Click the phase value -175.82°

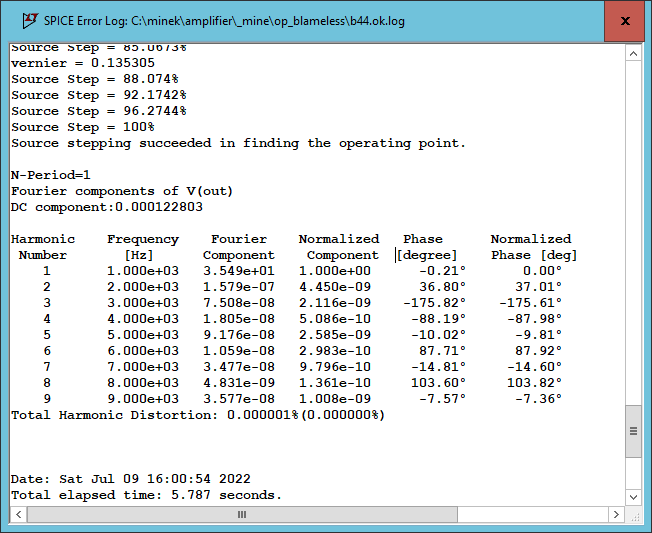[435, 303]
